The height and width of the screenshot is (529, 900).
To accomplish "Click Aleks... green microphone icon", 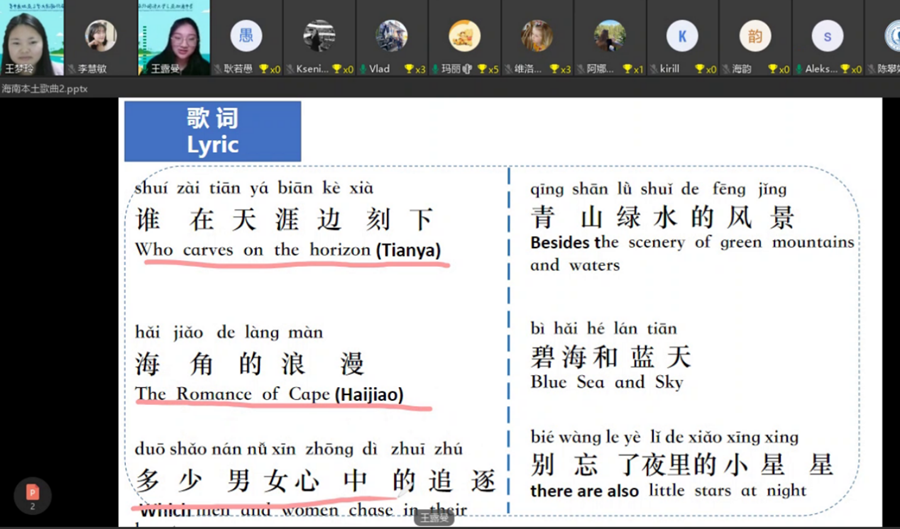I will 799,69.
